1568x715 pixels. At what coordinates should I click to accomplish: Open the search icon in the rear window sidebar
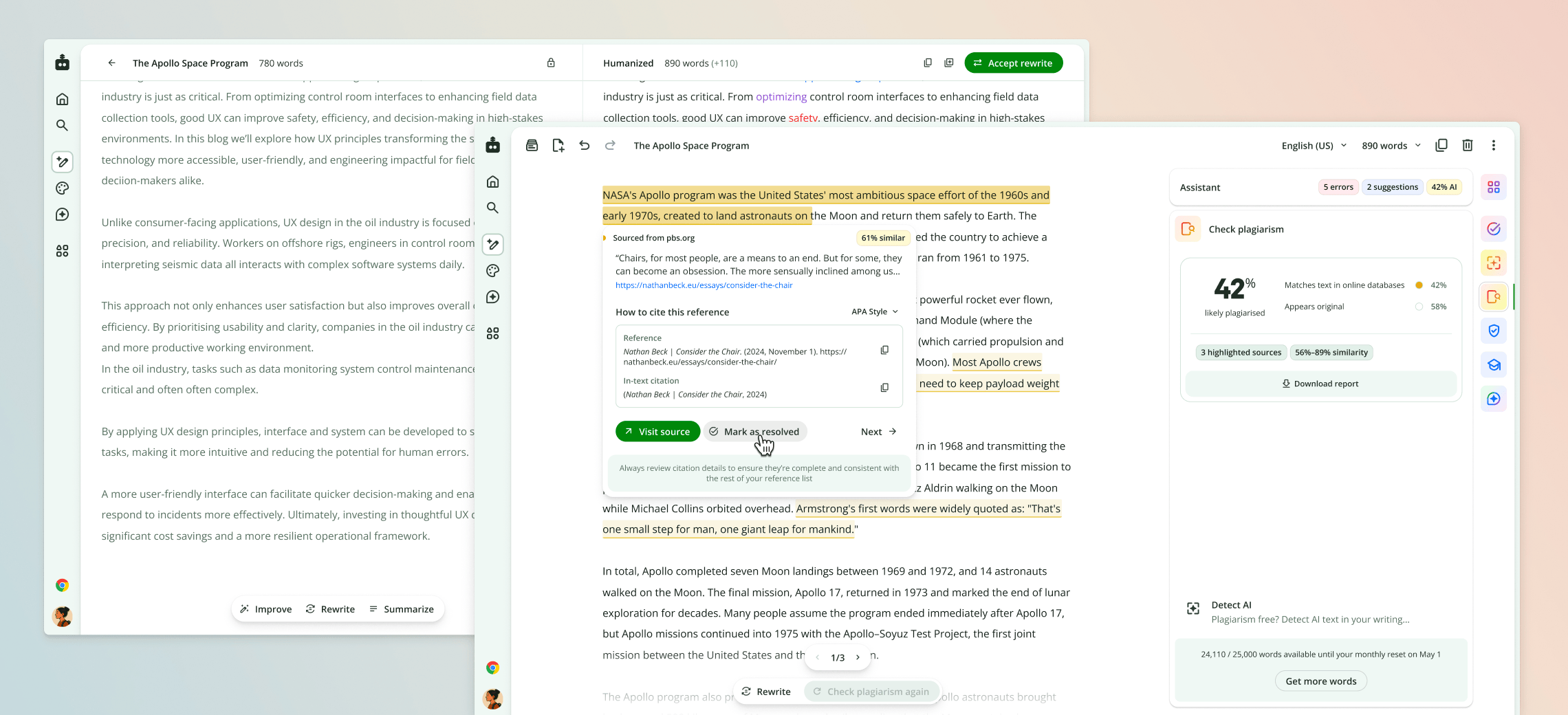click(x=62, y=125)
